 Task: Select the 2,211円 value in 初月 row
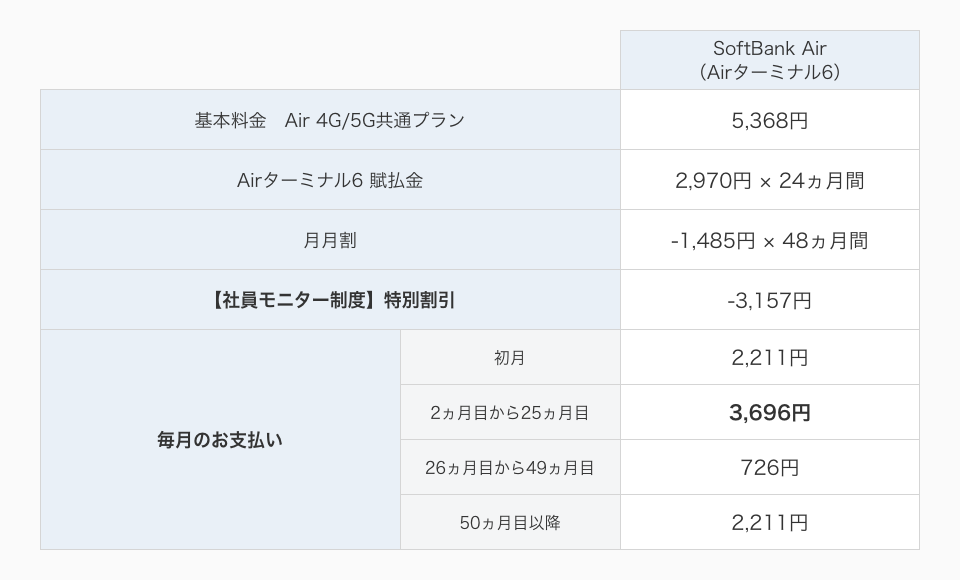point(769,357)
